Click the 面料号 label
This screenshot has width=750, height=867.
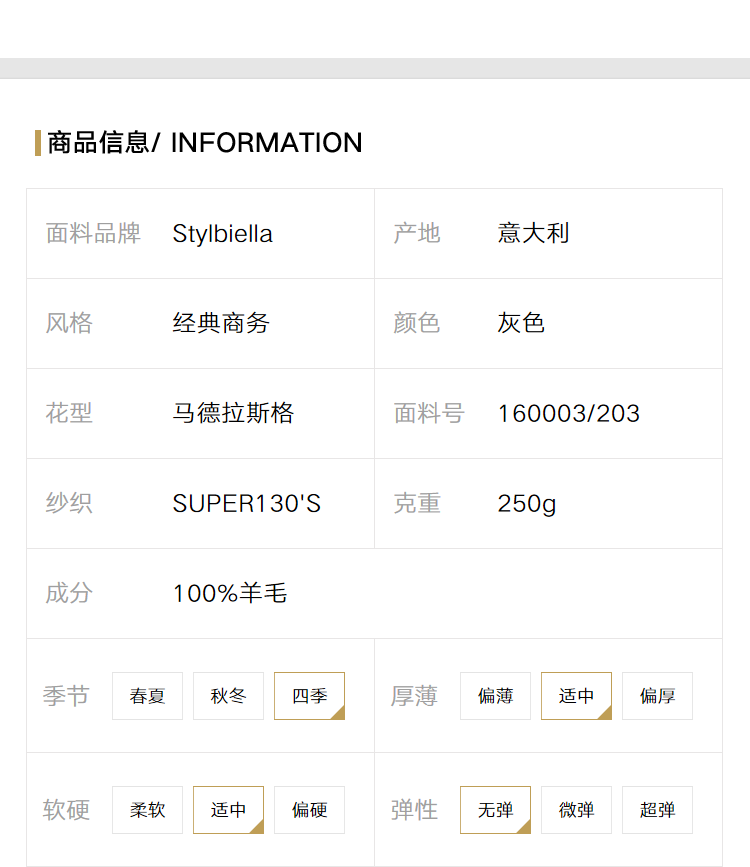pos(429,413)
